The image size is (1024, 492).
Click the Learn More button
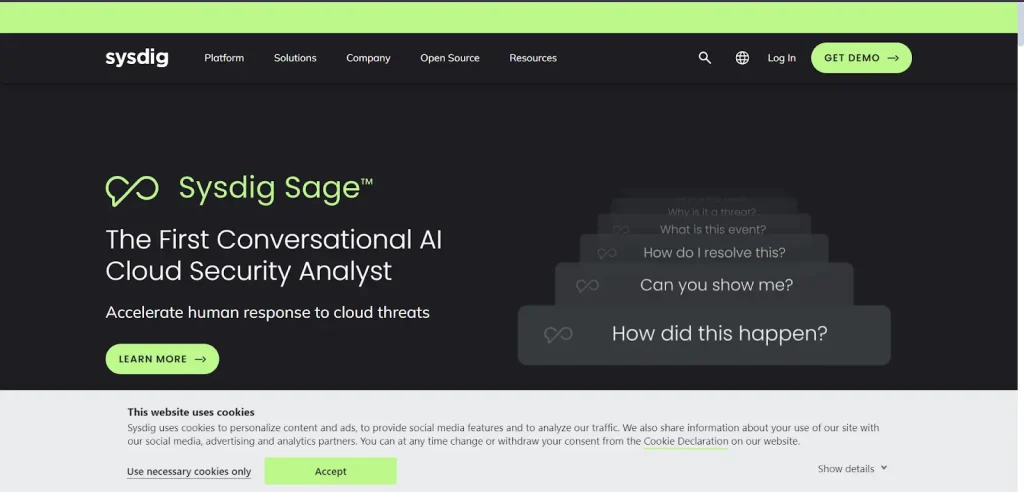click(162, 359)
